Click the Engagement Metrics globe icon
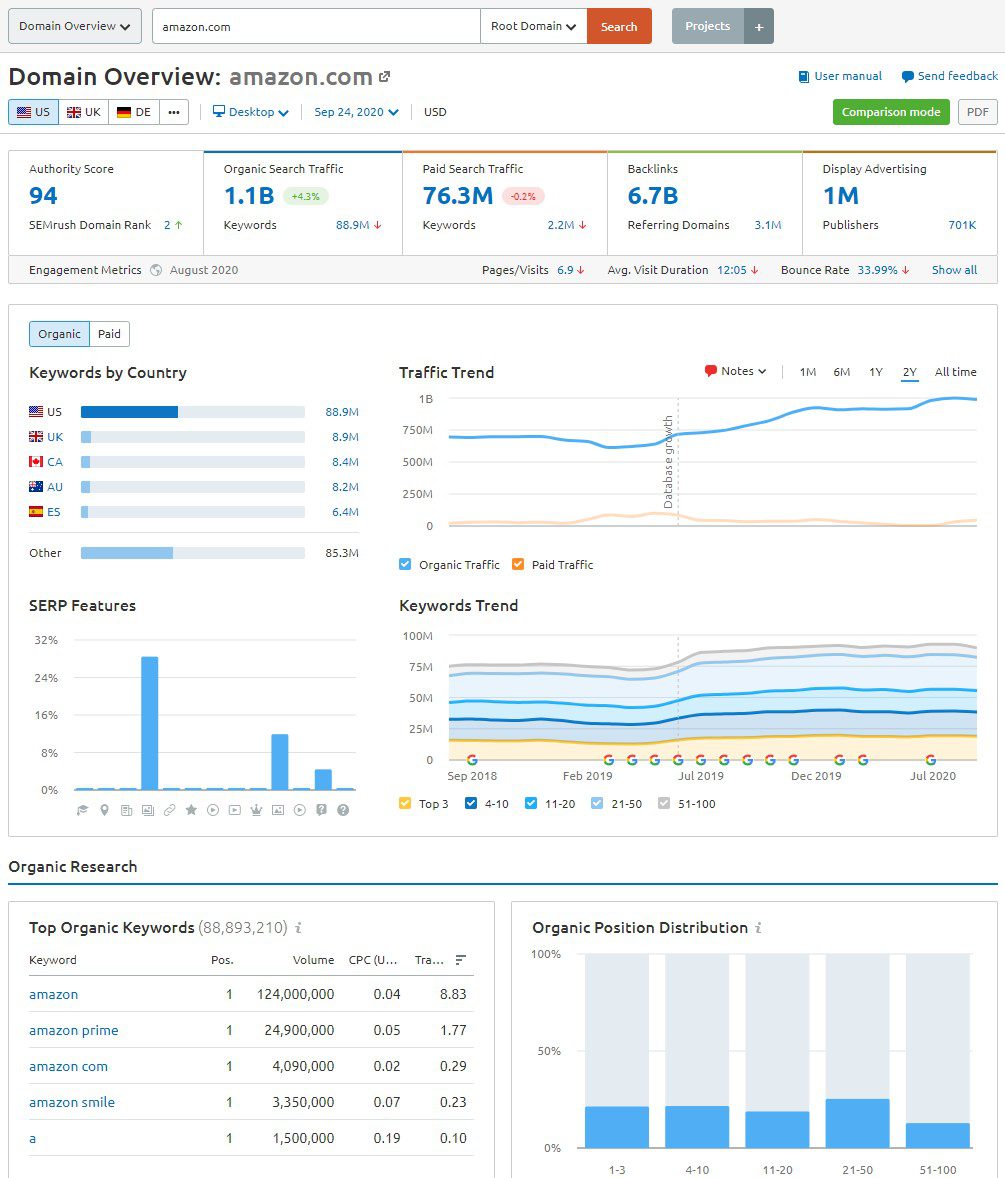This screenshot has height=1178, width=1005. pyautogui.click(x=155, y=270)
